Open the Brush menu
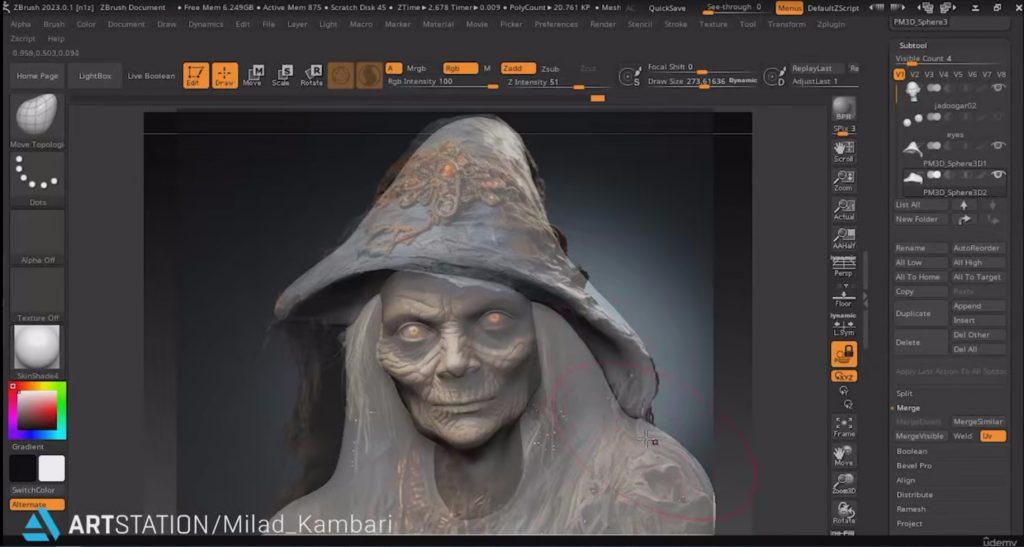 click(x=54, y=24)
